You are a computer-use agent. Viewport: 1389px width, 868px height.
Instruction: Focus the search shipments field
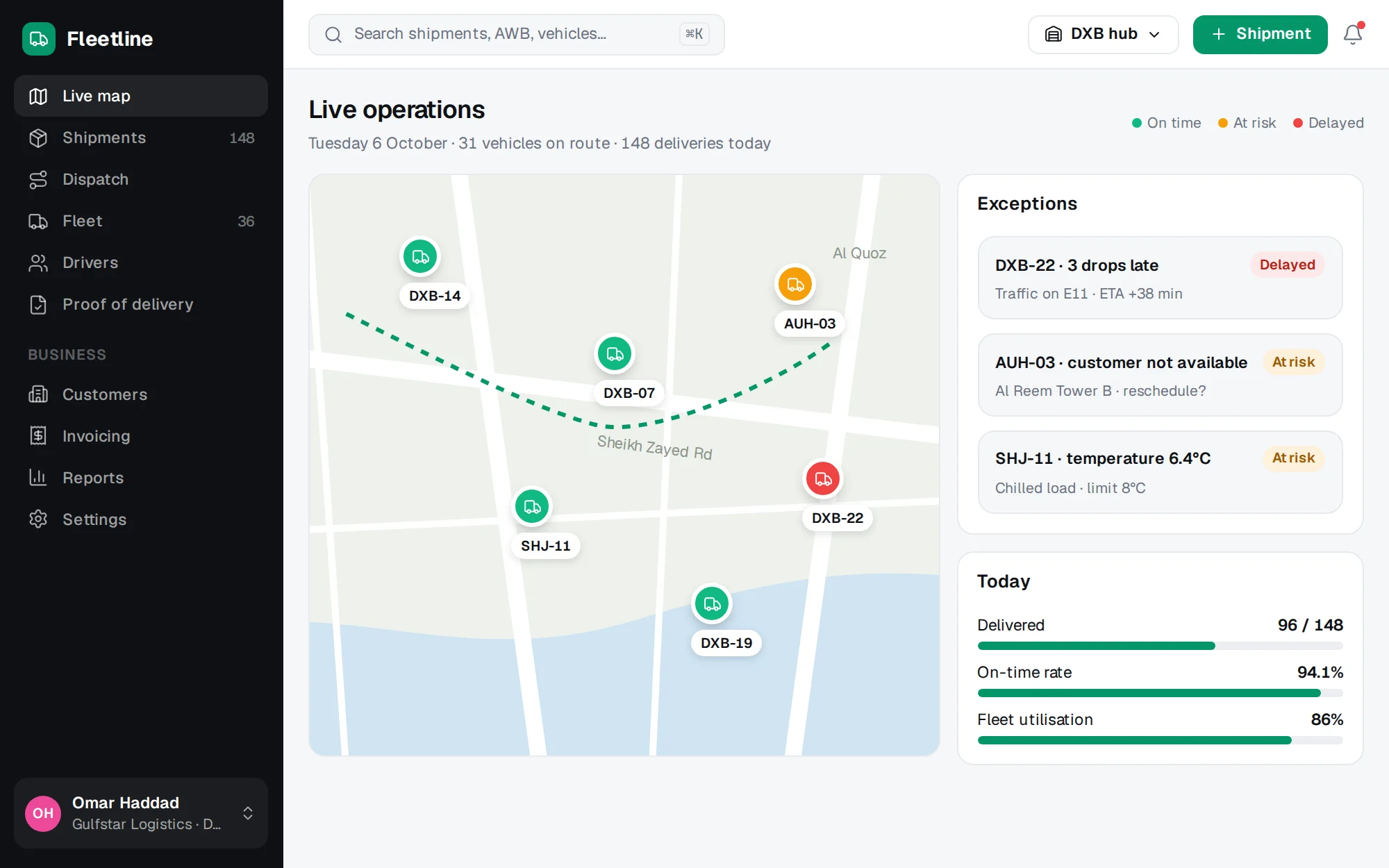(x=516, y=35)
